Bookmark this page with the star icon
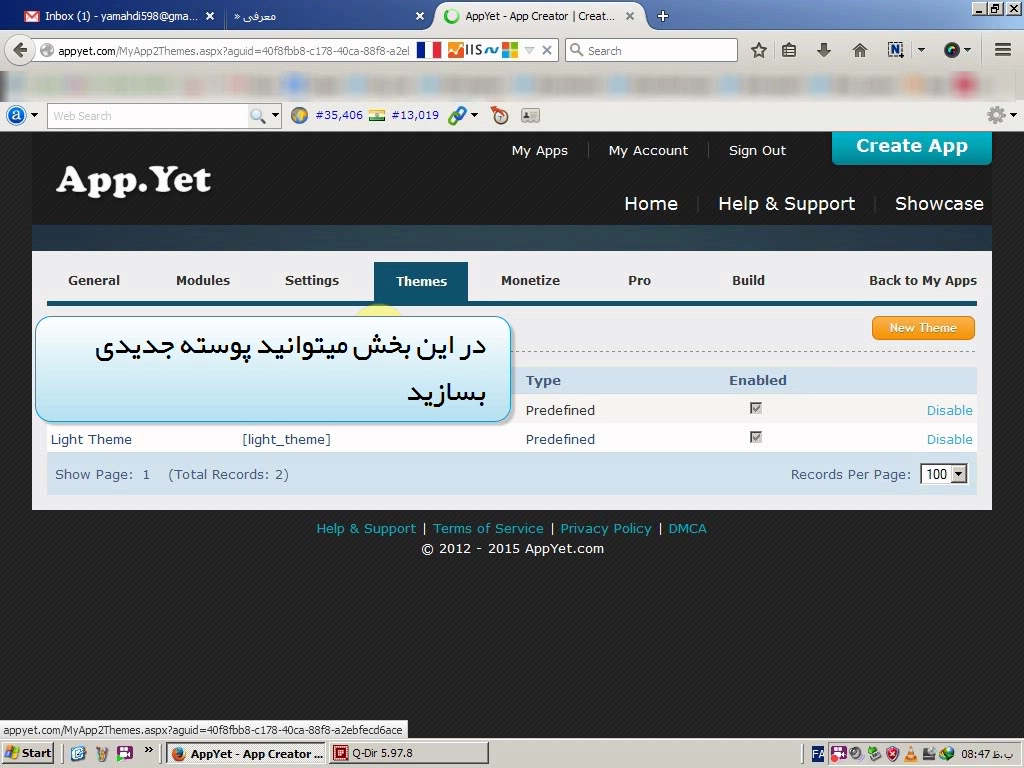Screen dimensions: 1024x768 click(758, 50)
